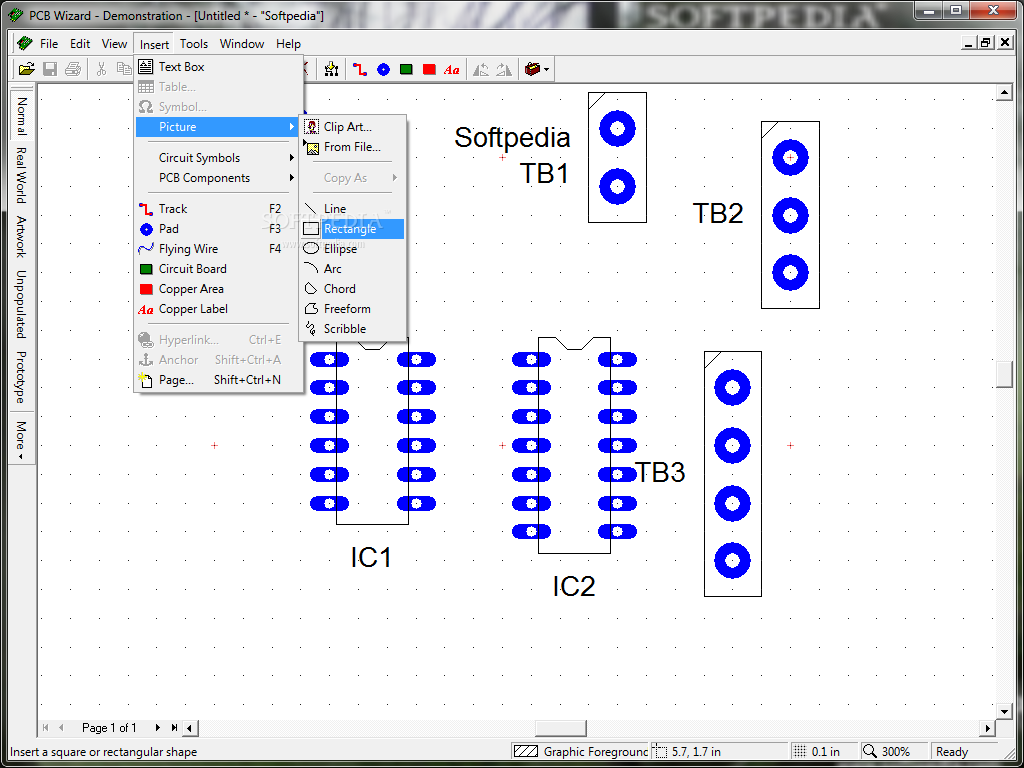Choose Copper Label in the Insert menu
This screenshot has width=1024, height=768.
(219, 309)
